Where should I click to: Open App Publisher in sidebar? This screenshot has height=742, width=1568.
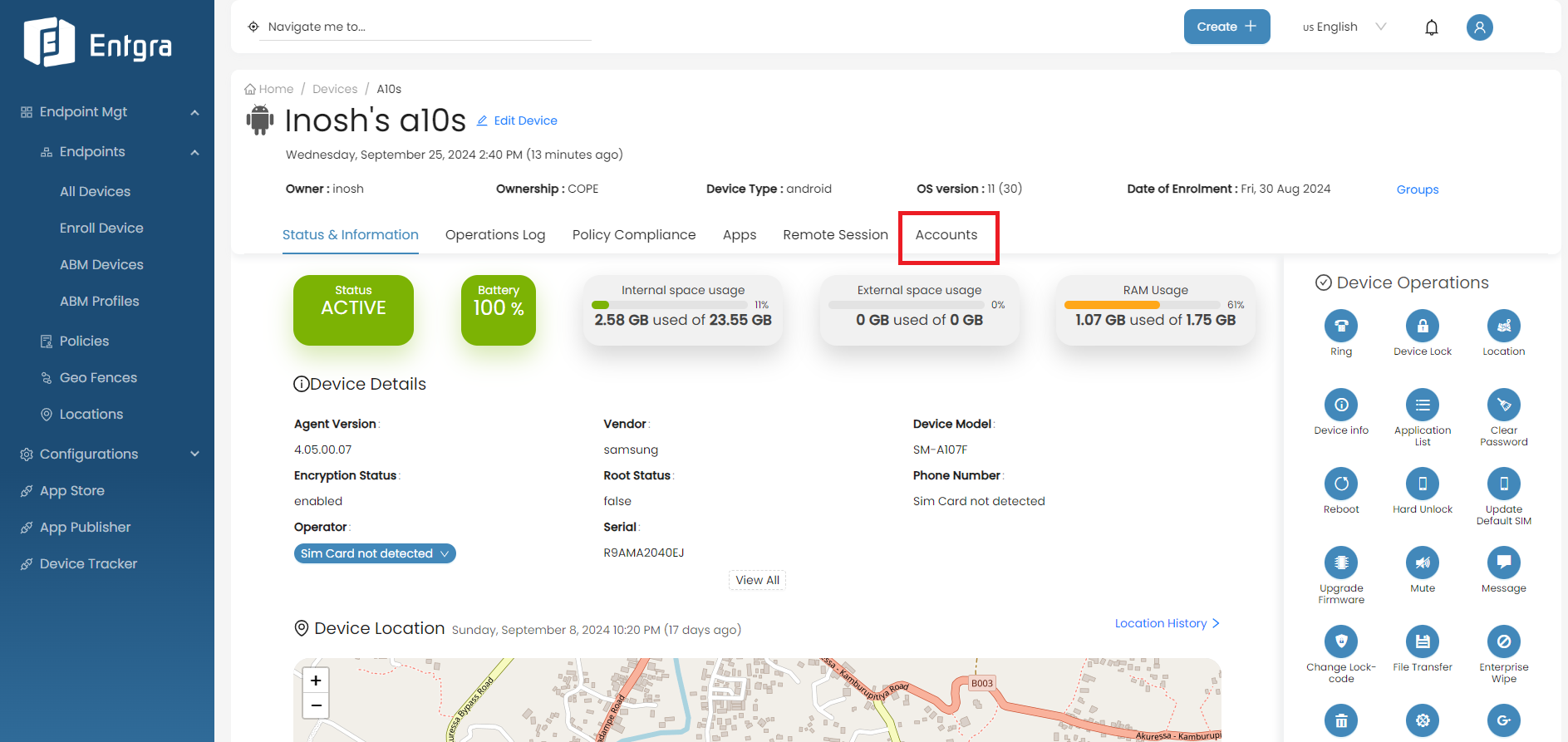(76, 528)
